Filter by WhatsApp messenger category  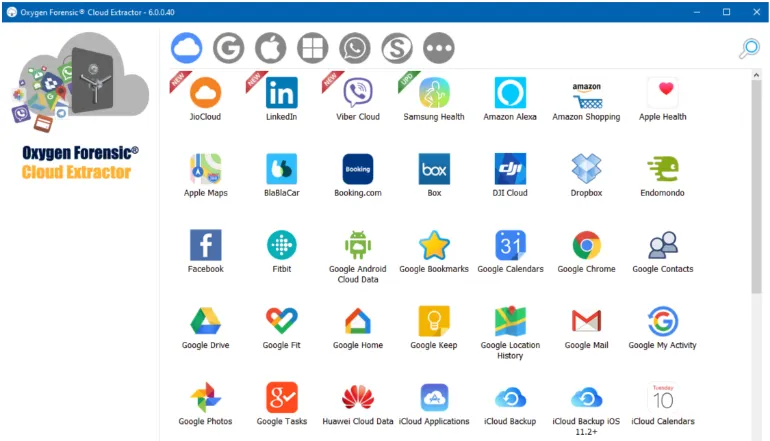355,48
